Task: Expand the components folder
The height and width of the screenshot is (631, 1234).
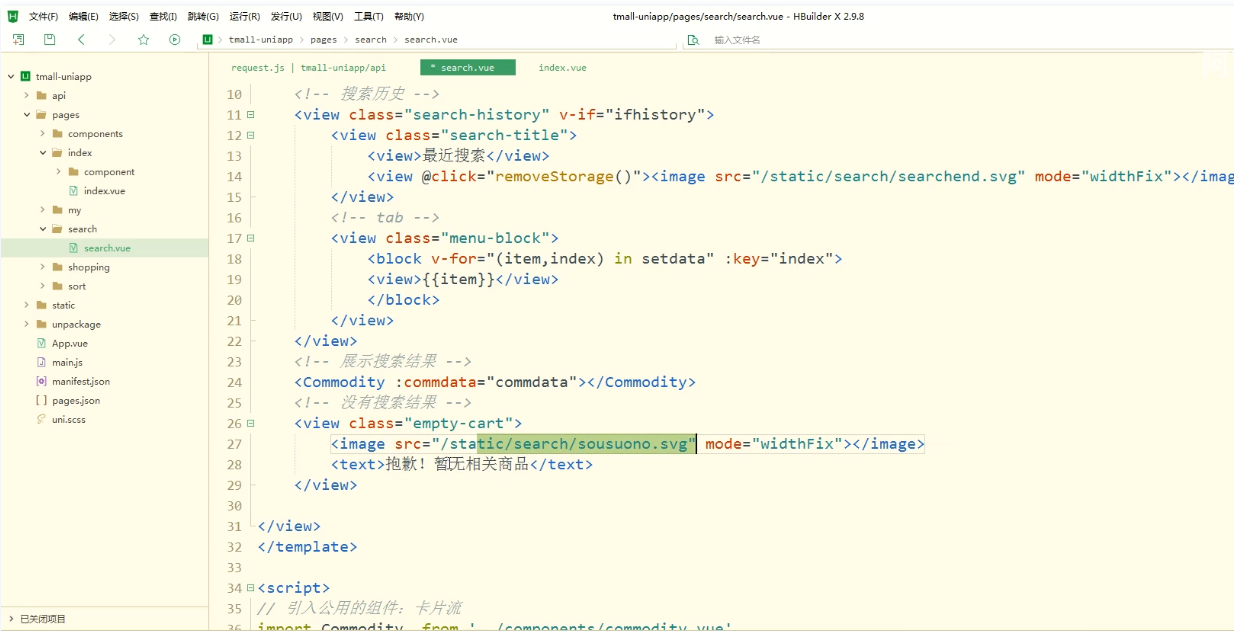Action: click(x=43, y=133)
